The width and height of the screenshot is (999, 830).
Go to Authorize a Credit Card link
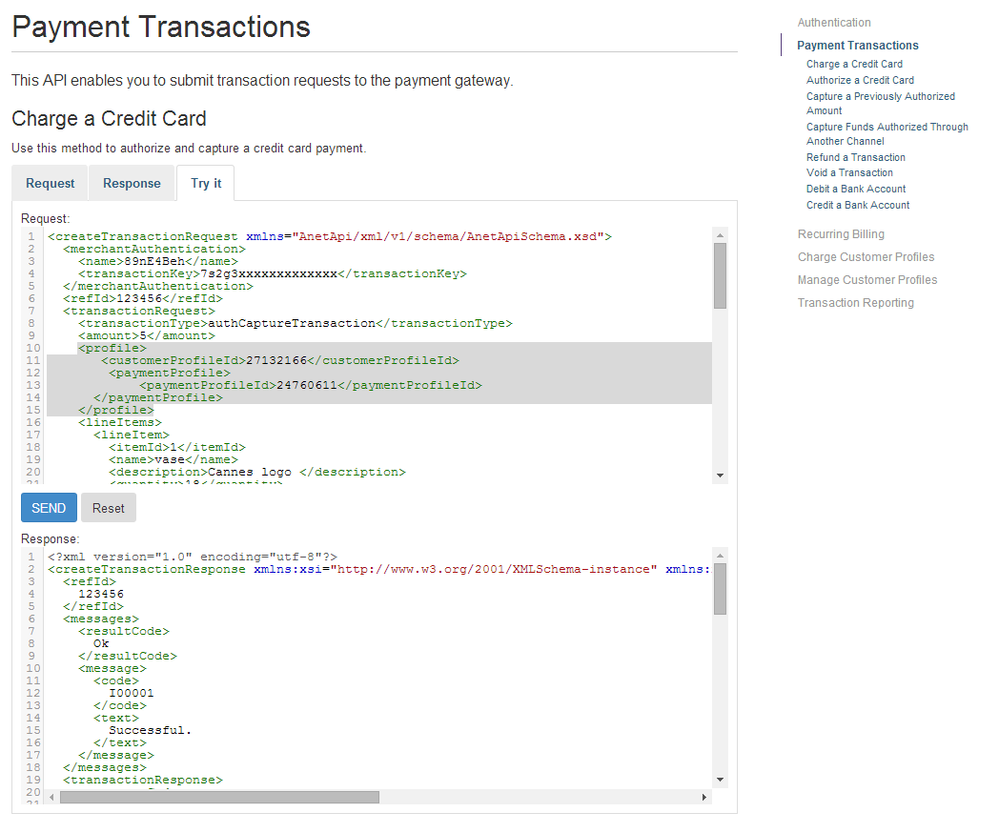click(x=860, y=80)
